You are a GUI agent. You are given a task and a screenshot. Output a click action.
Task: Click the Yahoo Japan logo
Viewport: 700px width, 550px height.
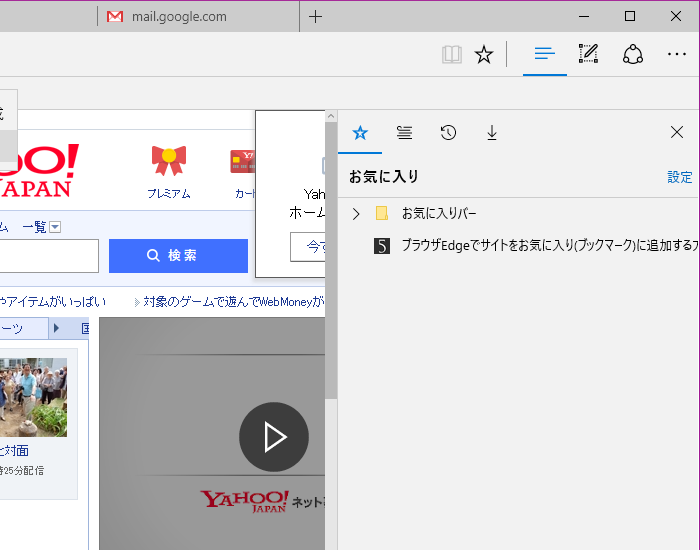(x=39, y=171)
